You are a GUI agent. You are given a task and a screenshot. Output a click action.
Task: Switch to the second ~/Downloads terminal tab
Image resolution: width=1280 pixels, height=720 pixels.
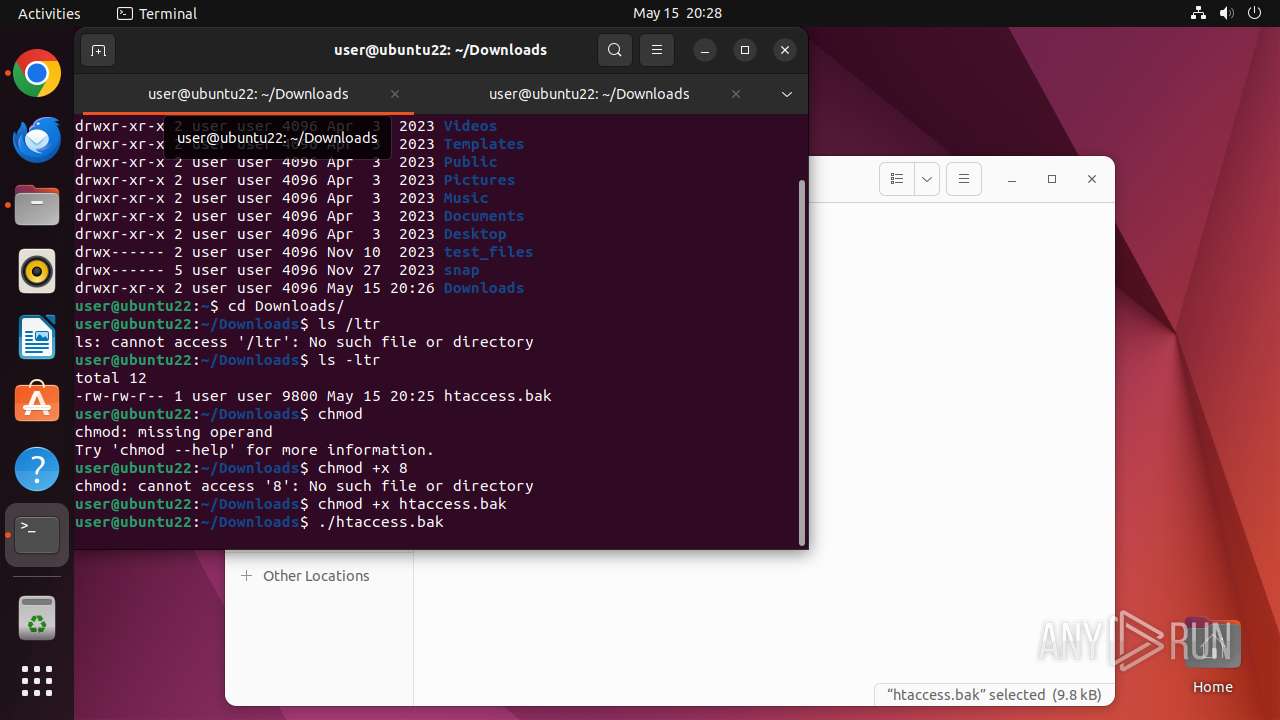tap(589, 94)
